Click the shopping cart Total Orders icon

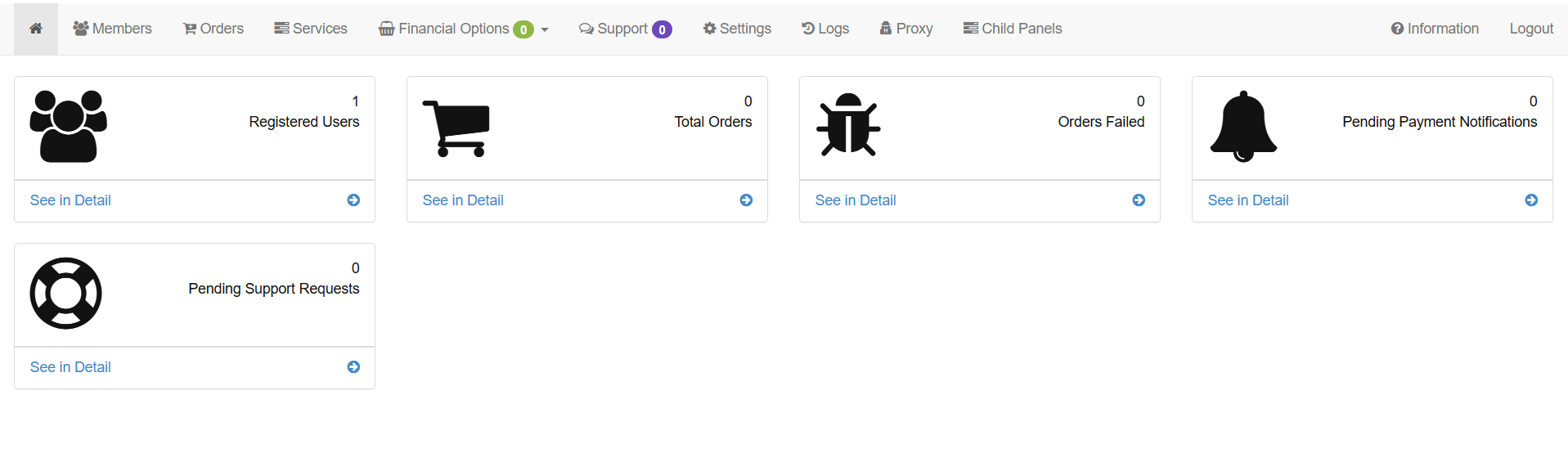(456, 128)
